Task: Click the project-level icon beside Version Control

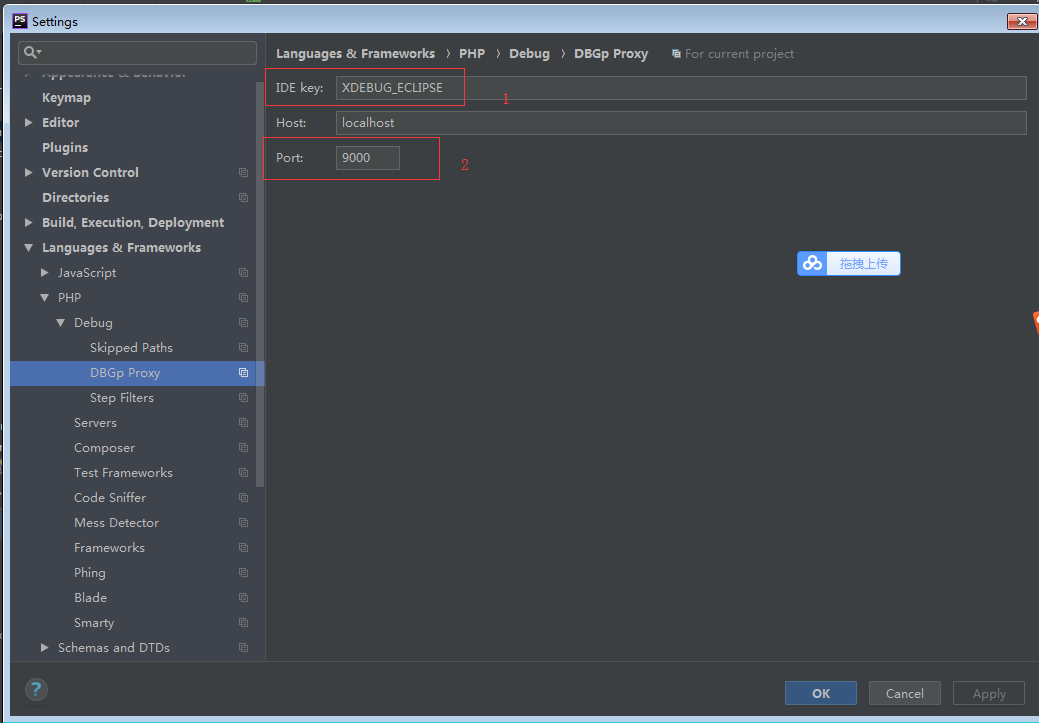Action: (243, 173)
